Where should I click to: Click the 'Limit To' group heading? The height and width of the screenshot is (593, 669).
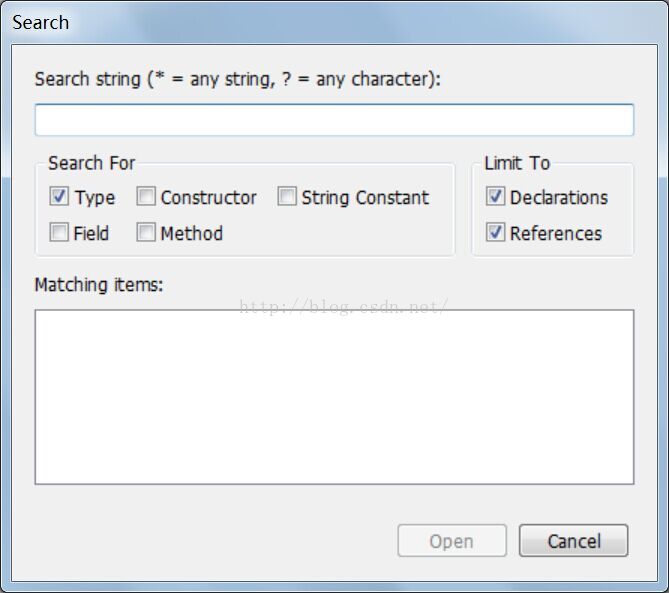(517, 163)
